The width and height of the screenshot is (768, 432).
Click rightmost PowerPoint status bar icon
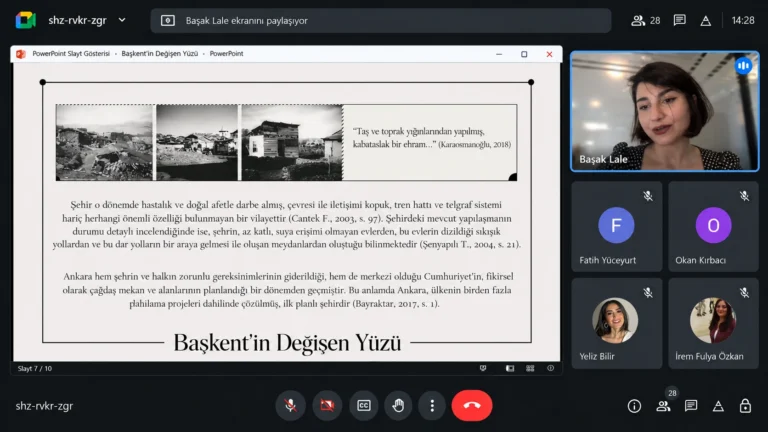[x=551, y=368]
